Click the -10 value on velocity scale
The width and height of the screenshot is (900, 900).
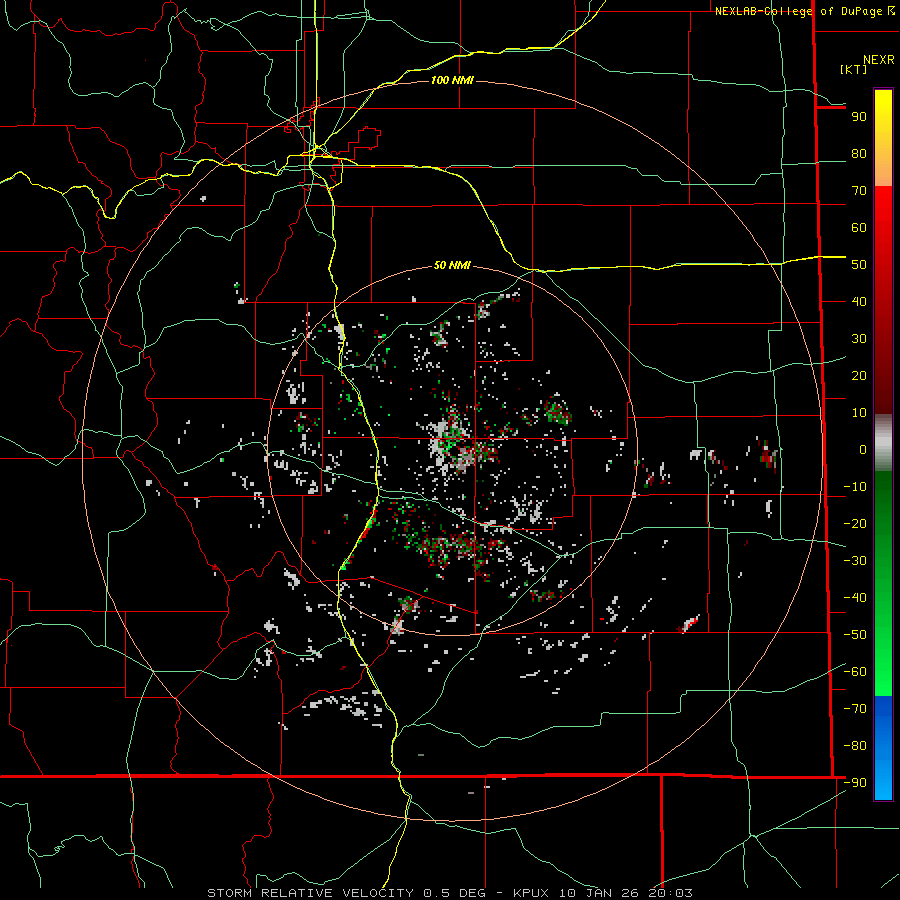pyautogui.click(x=855, y=487)
